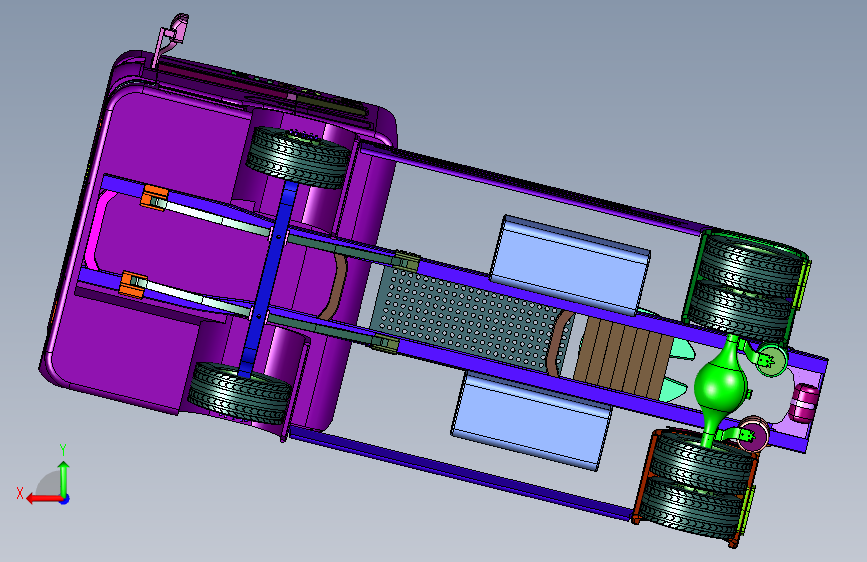Viewport: 867px width, 562px height.
Task: Click the red X axis arrow of the triad
Action: tap(43, 499)
